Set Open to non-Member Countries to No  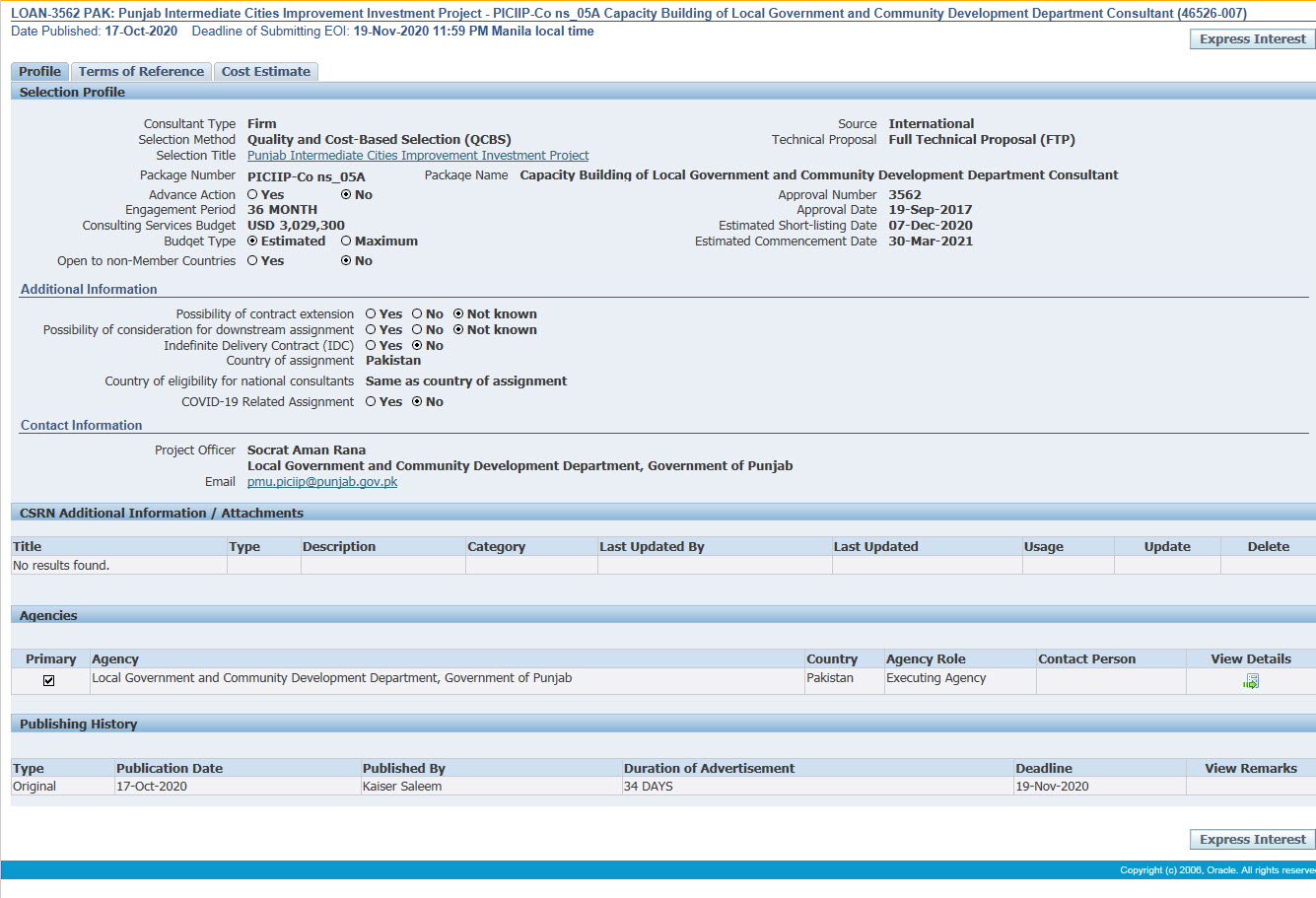pos(346,261)
